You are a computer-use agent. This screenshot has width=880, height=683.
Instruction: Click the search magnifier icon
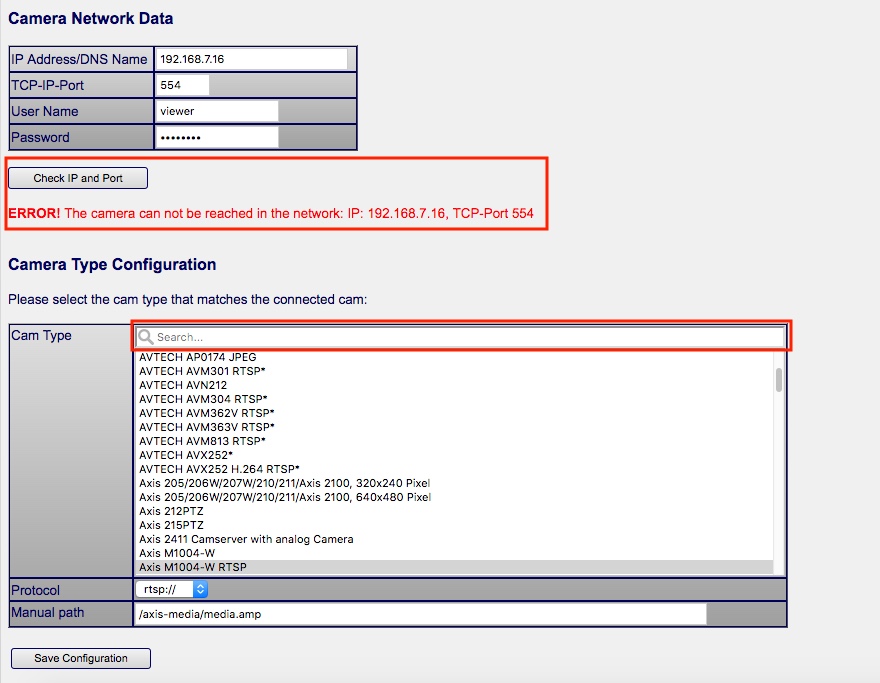(x=146, y=337)
